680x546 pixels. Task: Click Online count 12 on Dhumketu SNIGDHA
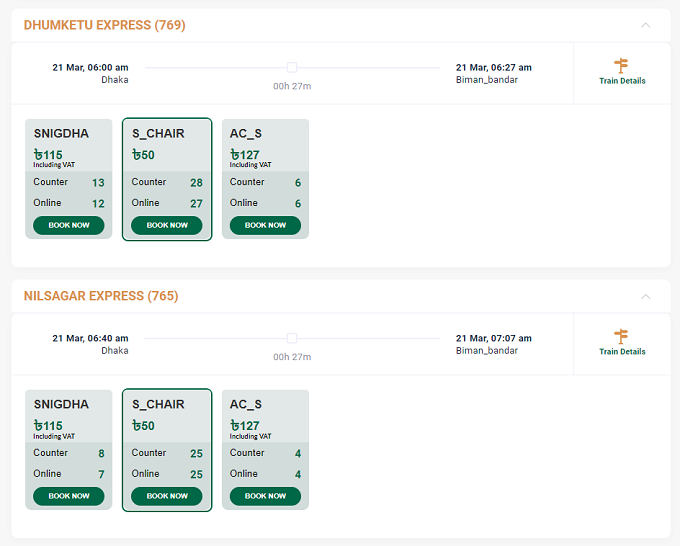pyautogui.click(x=98, y=203)
